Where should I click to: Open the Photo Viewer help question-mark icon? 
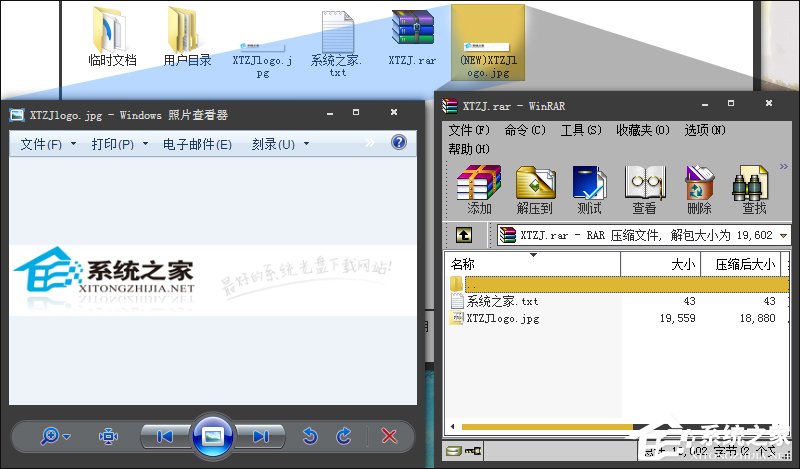point(399,142)
